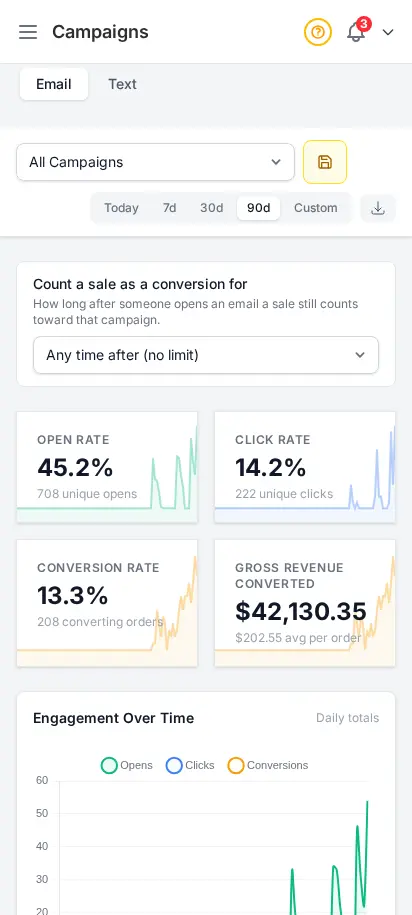Click the '$202.55 avg per order' text

click(x=298, y=638)
